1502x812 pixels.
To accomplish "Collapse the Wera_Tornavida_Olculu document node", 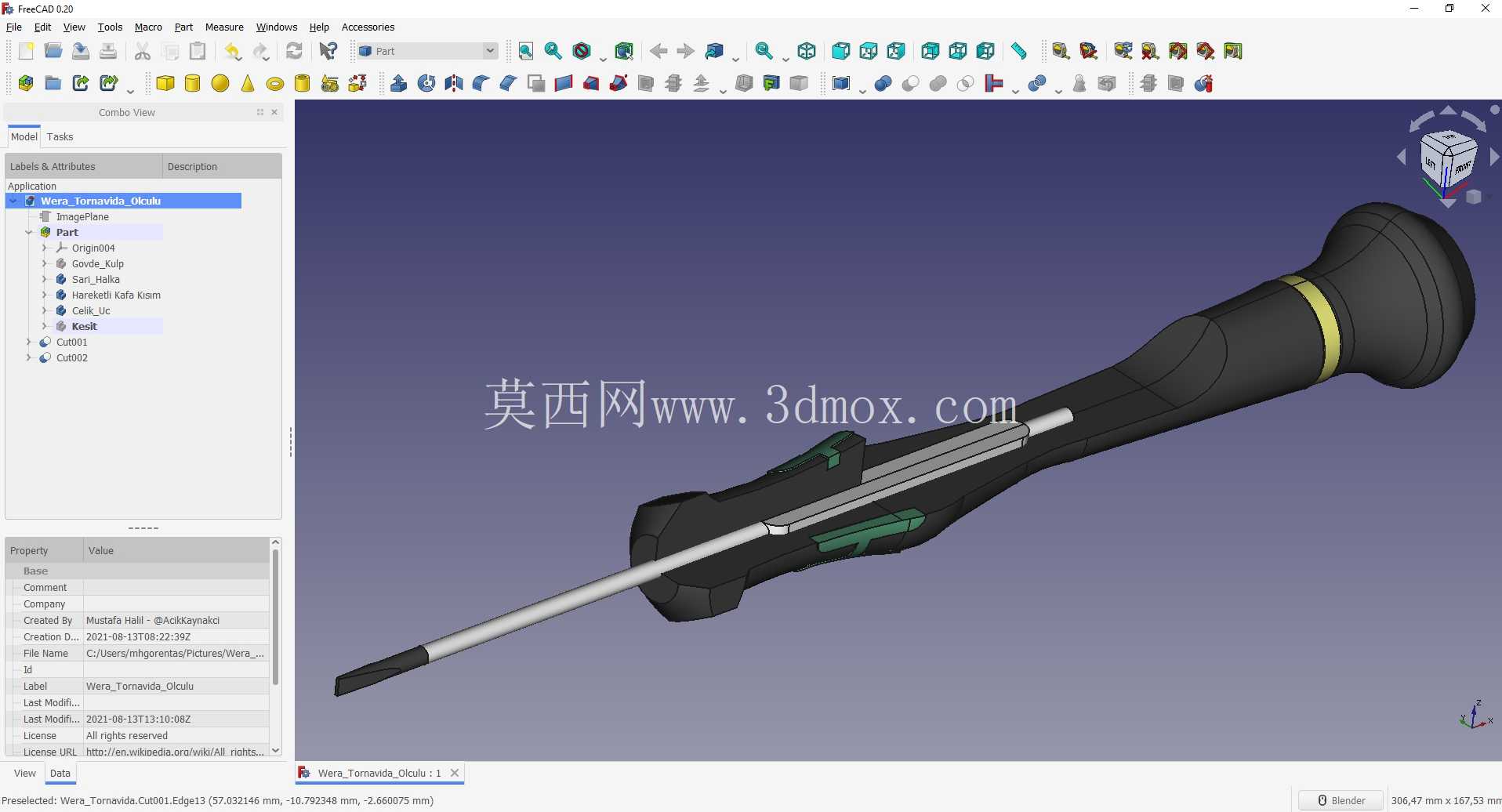I will 13,201.
